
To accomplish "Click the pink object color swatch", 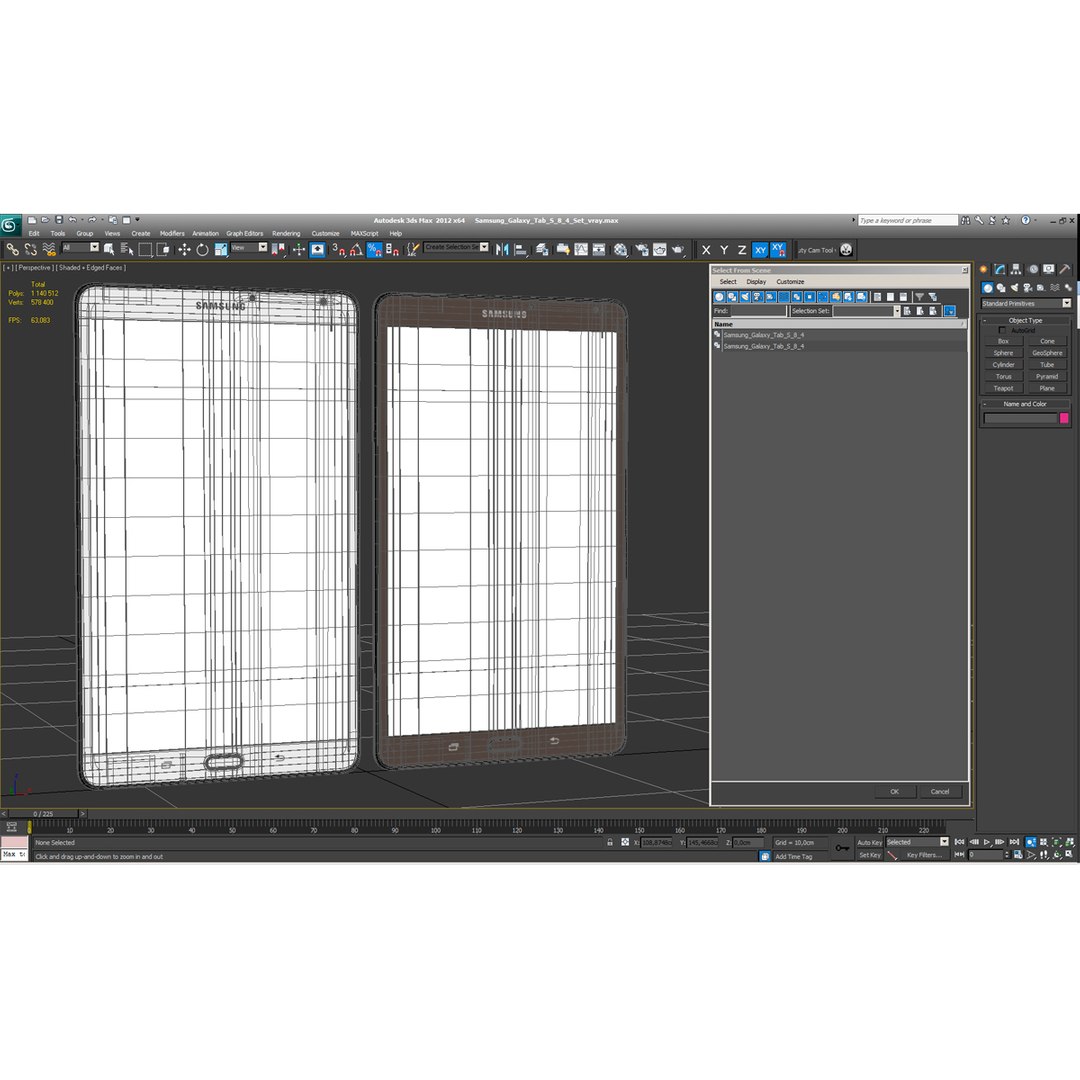I will tap(1064, 418).
